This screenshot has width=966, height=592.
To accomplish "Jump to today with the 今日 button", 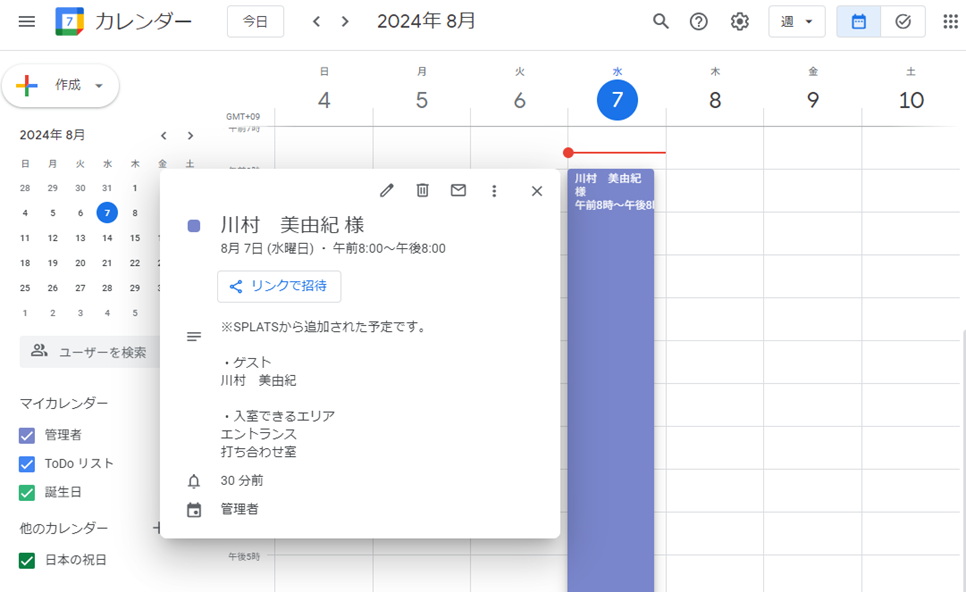I will pyautogui.click(x=255, y=20).
